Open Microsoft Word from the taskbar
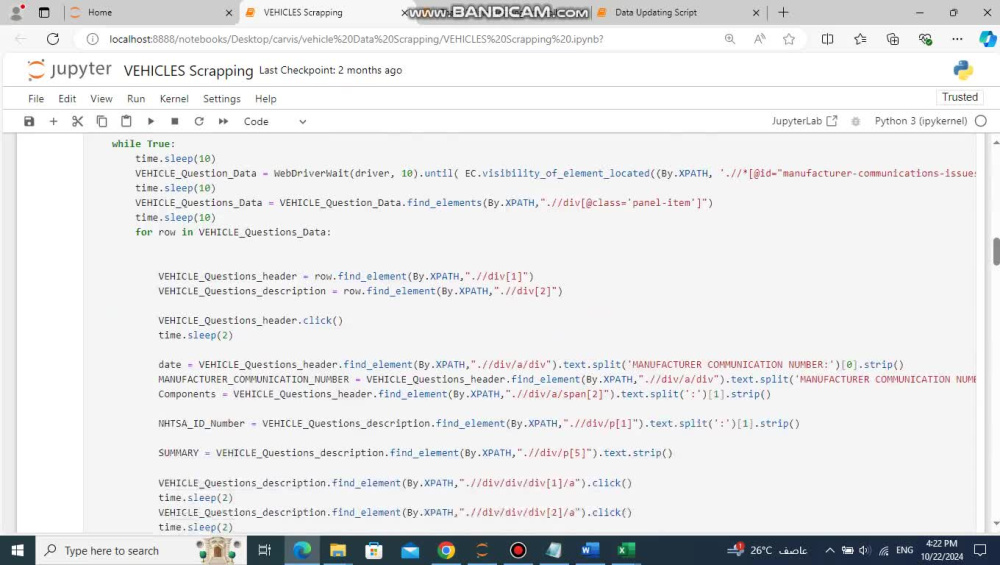 click(x=590, y=550)
